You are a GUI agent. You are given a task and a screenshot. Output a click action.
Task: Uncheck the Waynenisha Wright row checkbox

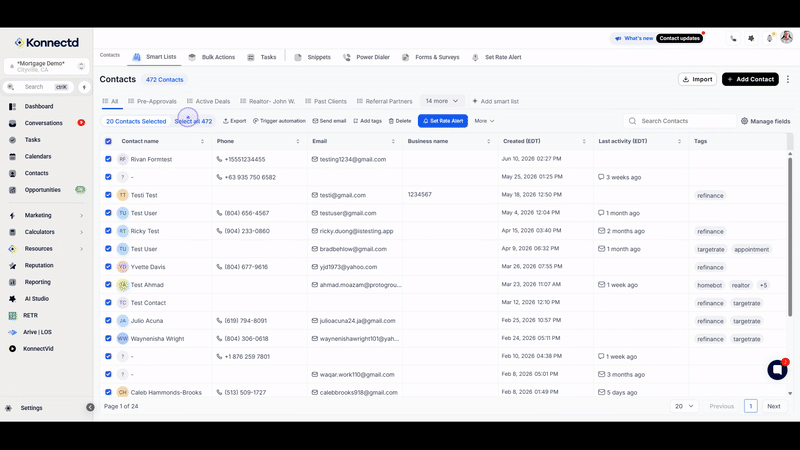point(108,338)
